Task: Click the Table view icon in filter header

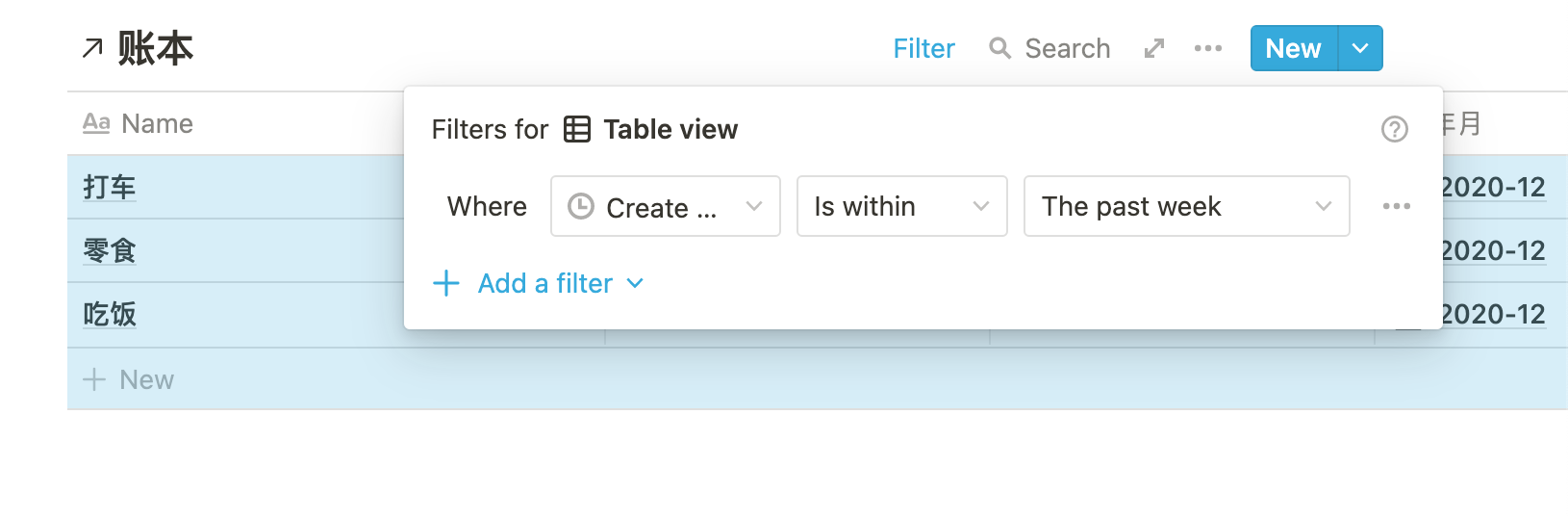Action: [x=577, y=129]
